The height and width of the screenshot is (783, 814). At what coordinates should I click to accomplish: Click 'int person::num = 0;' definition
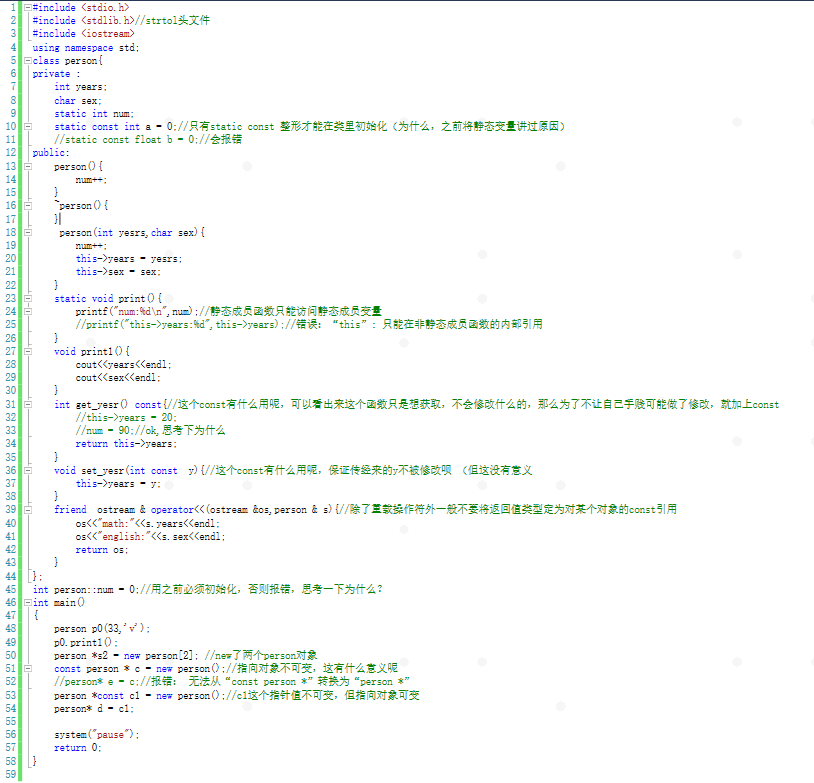(x=208, y=589)
